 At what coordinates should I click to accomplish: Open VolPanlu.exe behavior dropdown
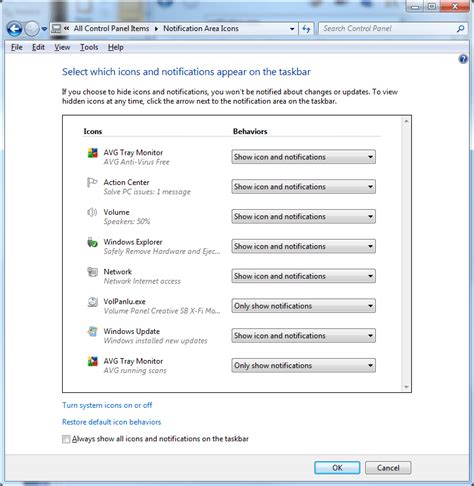coord(303,306)
